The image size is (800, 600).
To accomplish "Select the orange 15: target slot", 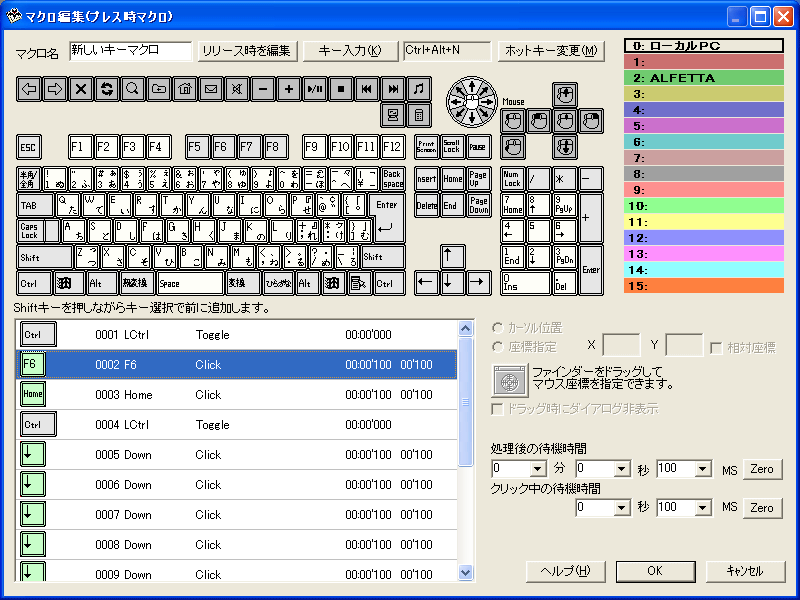I will click(704, 286).
